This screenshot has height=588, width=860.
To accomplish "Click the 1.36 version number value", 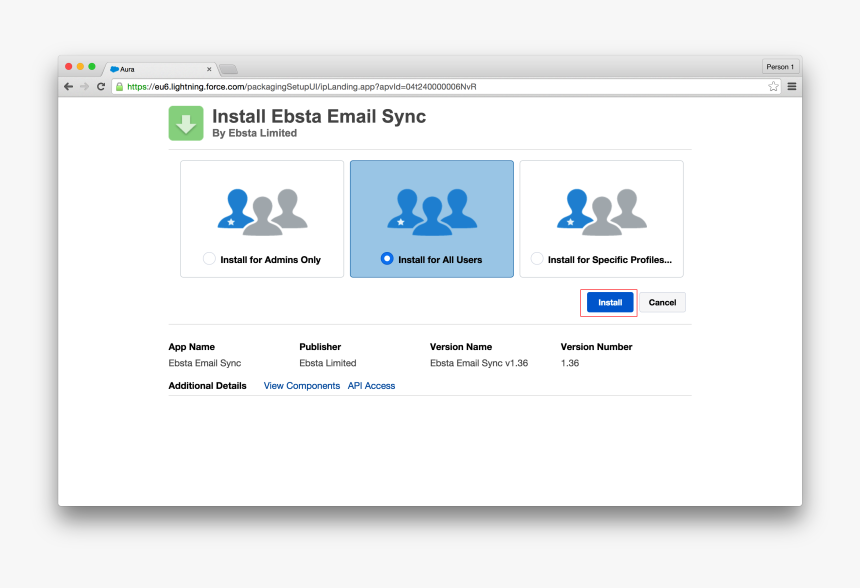I will pyautogui.click(x=570, y=363).
